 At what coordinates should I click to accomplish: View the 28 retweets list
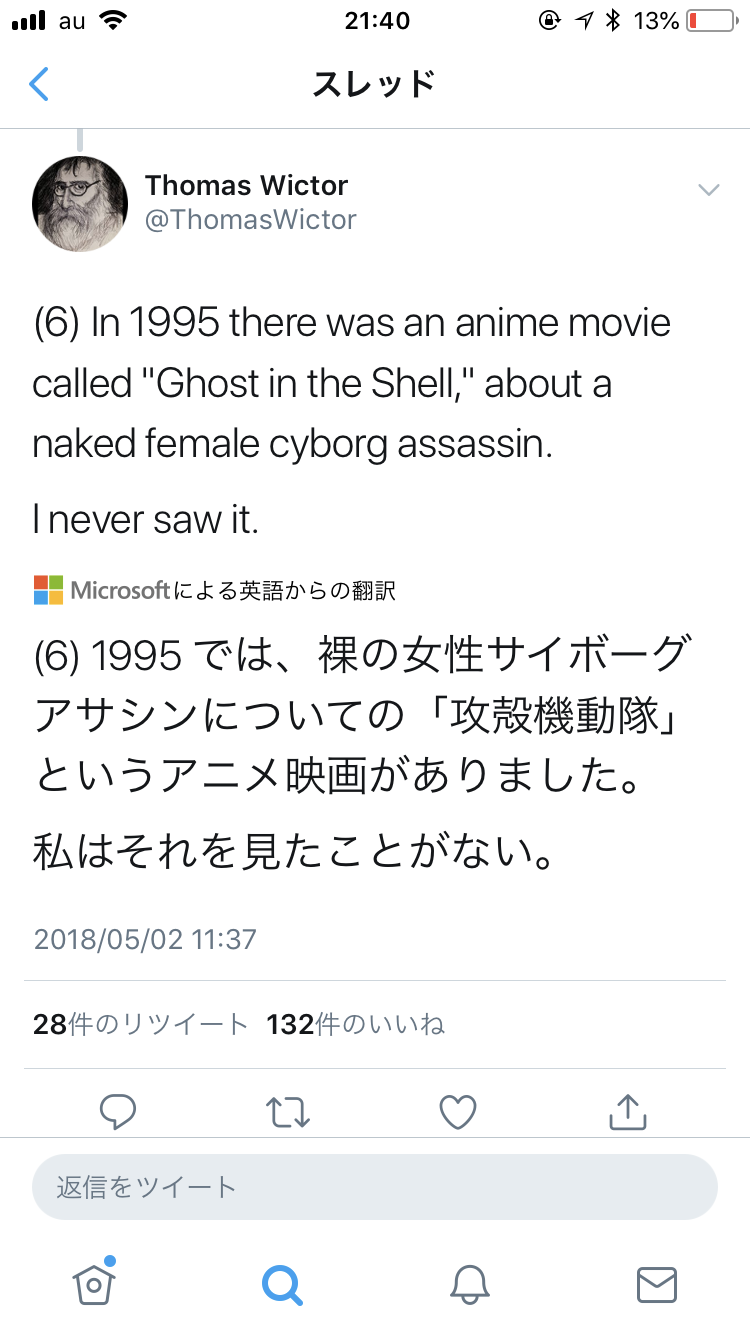(x=140, y=1024)
